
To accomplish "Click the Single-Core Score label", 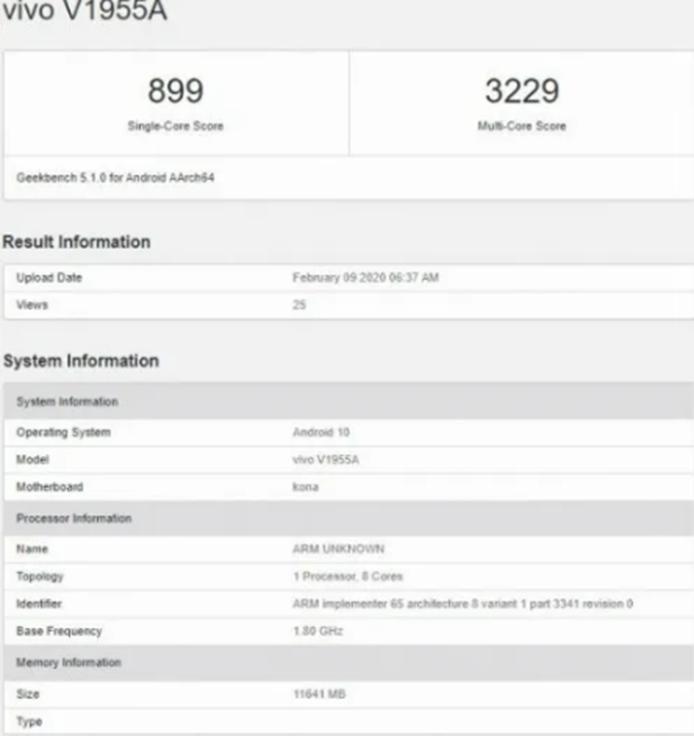I will [175, 126].
